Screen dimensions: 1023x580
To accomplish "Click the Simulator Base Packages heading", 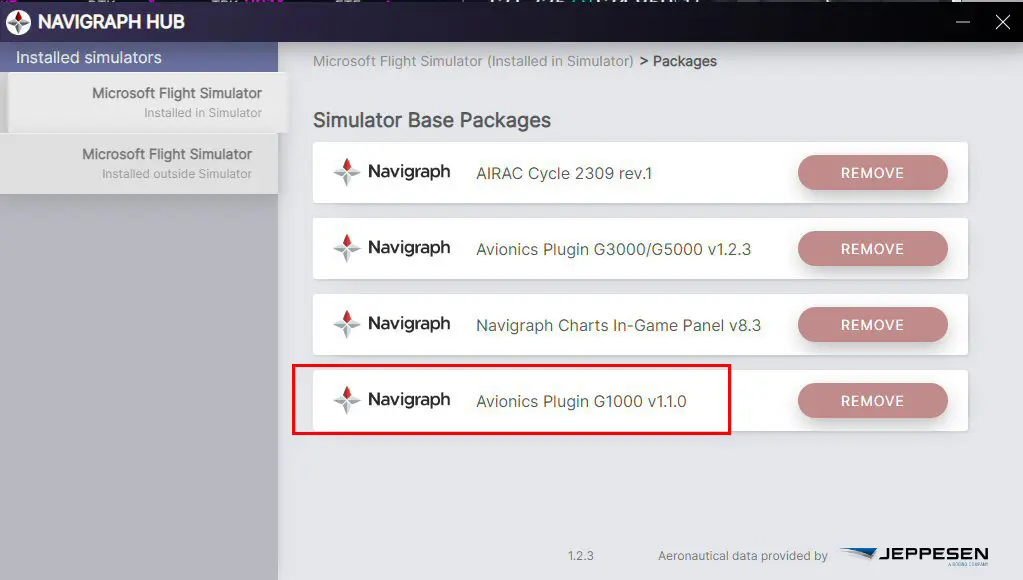I will tap(432, 120).
